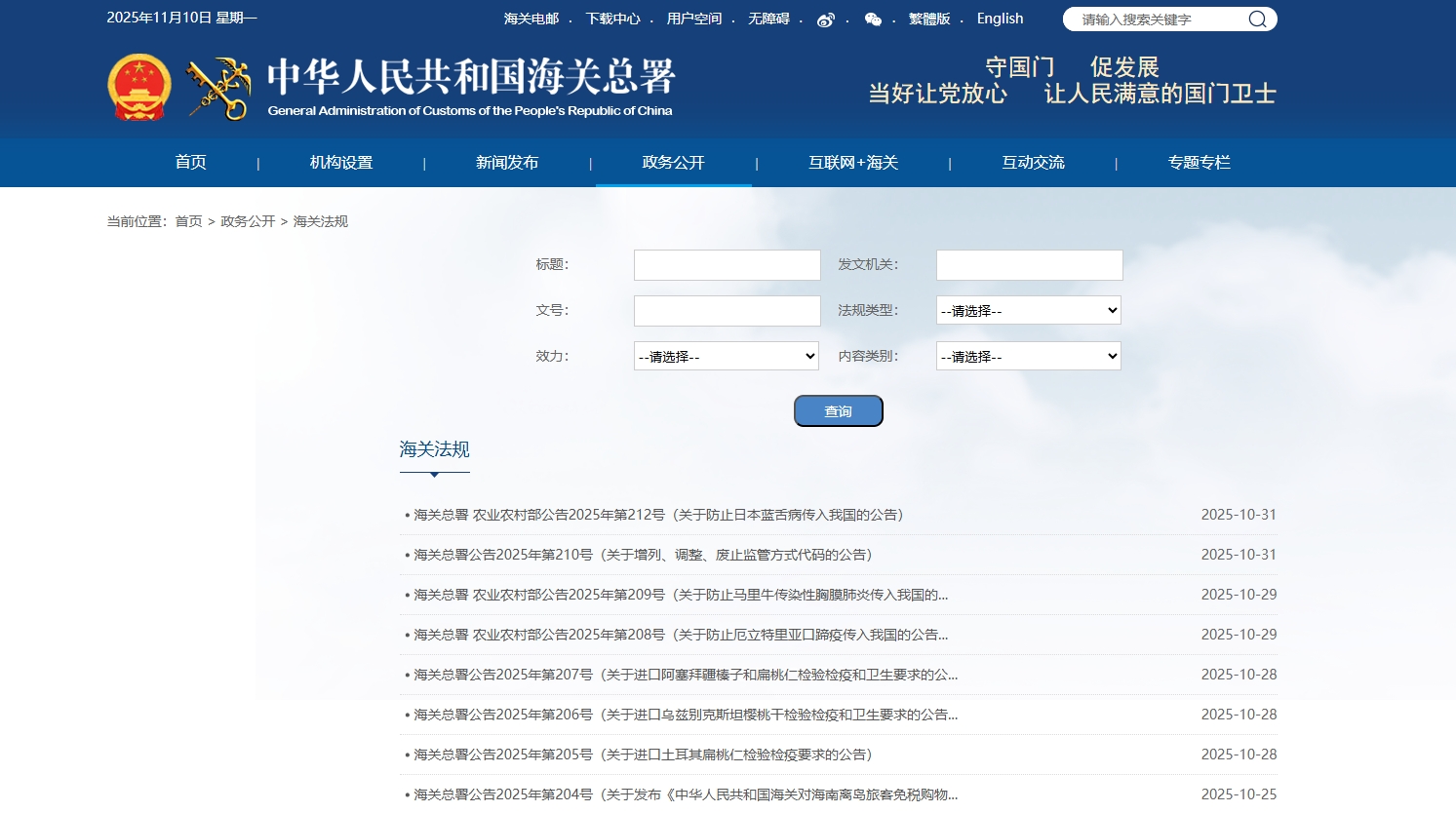Open 下载中心 link in top bar
This screenshot has height=813, width=1456.
[x=612, y=19]
